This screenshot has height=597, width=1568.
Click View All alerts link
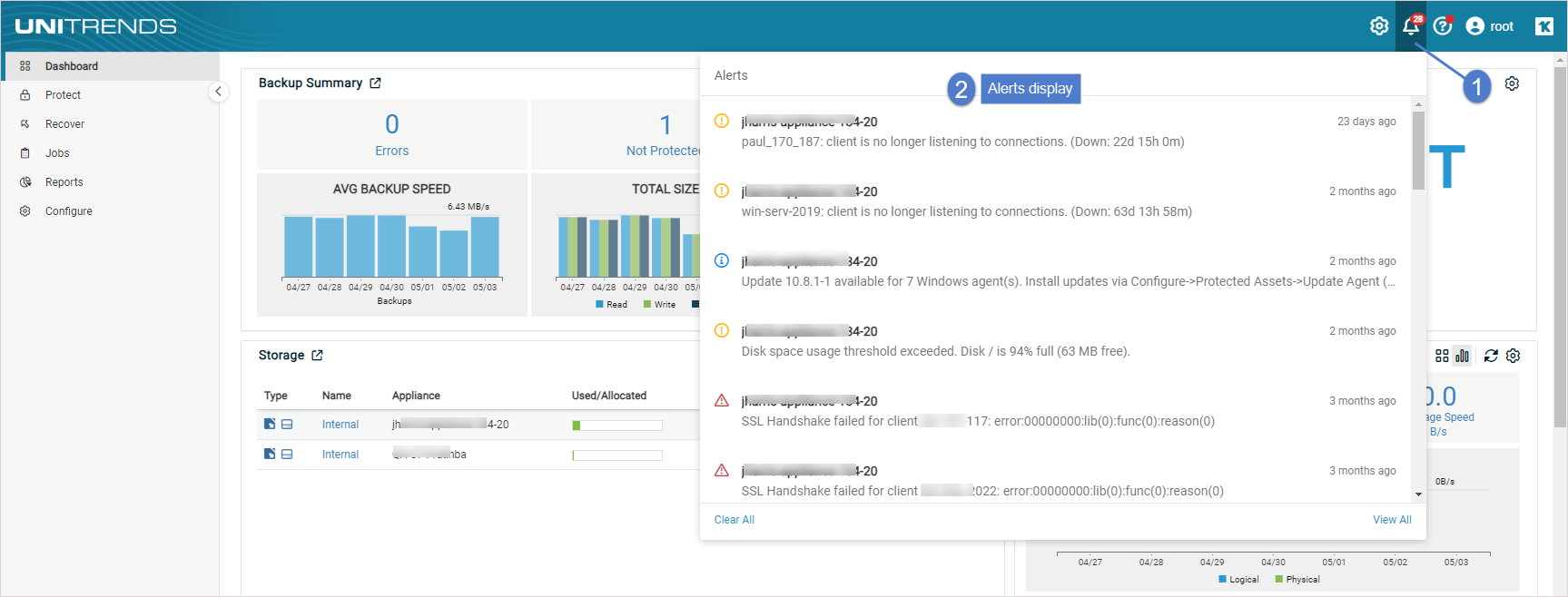coord(1392,520)
